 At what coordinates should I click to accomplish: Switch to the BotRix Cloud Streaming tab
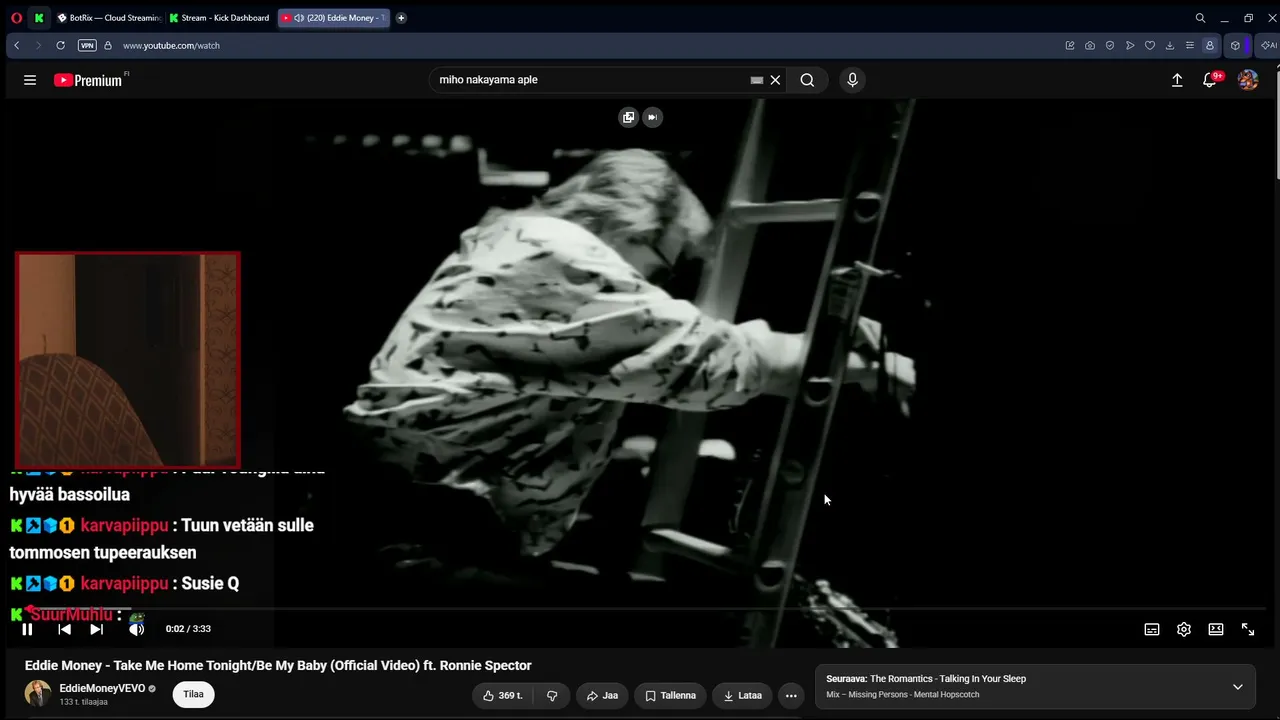click(109, 18)
